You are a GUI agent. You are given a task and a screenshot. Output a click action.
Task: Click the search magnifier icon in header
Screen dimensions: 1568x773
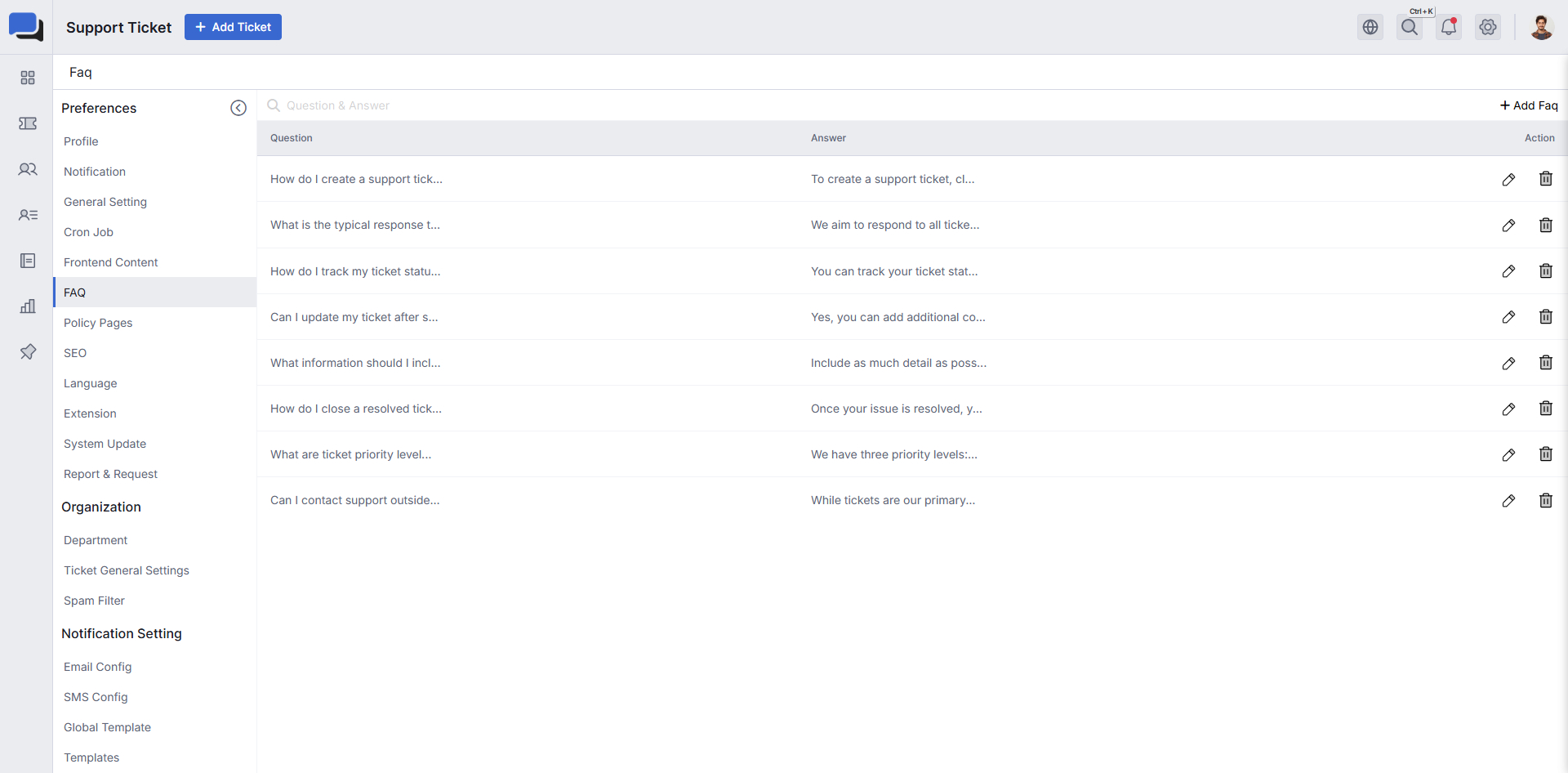click(1410, 27)
